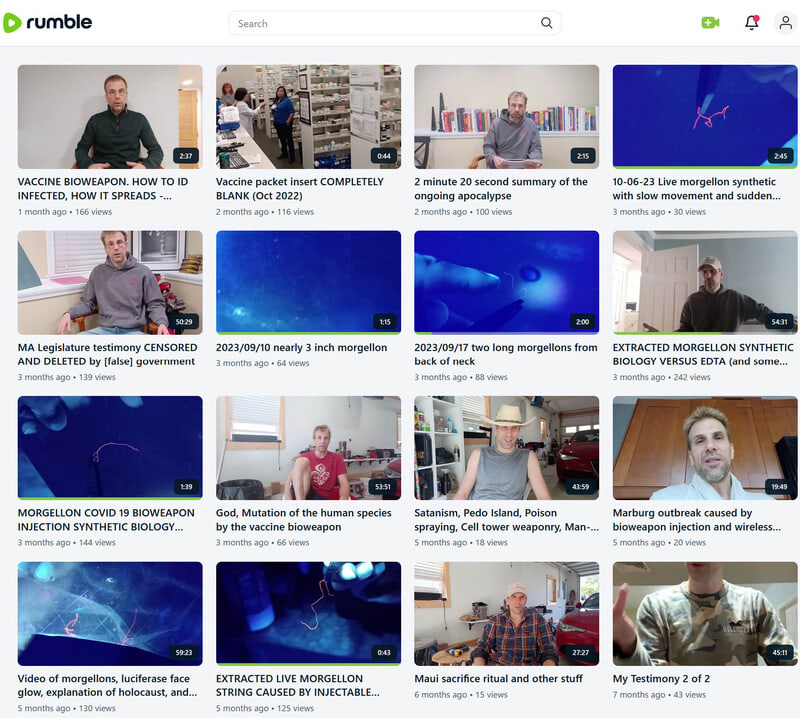Viewport: 800px width, 718px height.
Task: Open thumbnail of 2:15 bookshelf video
Action: (507, 116)
